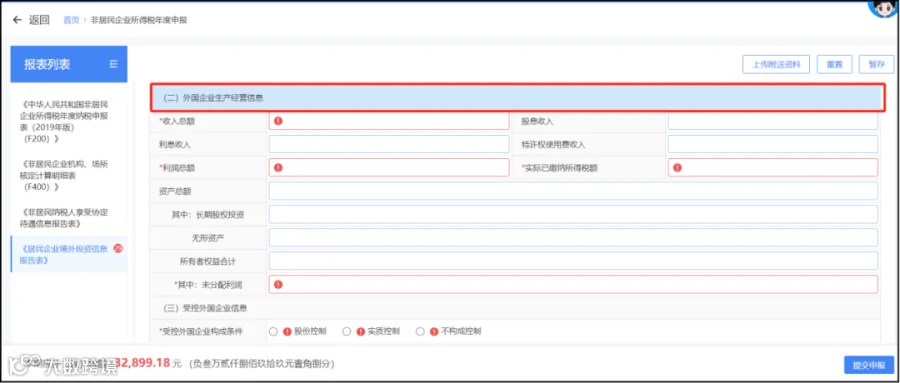The width and height of the screenshot is (900, 383).
Task: Click the error icon next to 实质控制
Action: coord(360,331)
